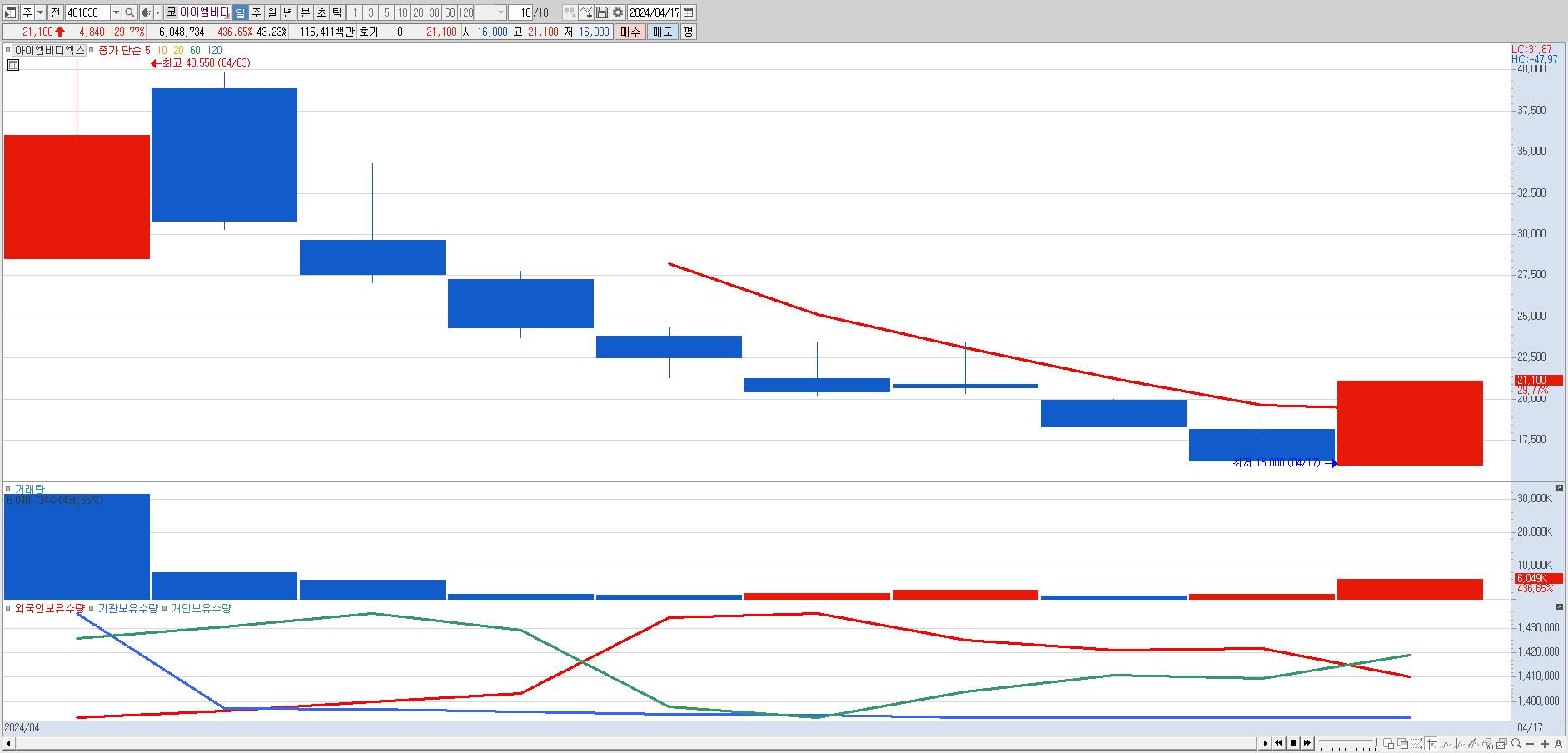1568x753 pixels.
Task: Click the 'A' auto-fit icon bottom right
Action: 1558,744
